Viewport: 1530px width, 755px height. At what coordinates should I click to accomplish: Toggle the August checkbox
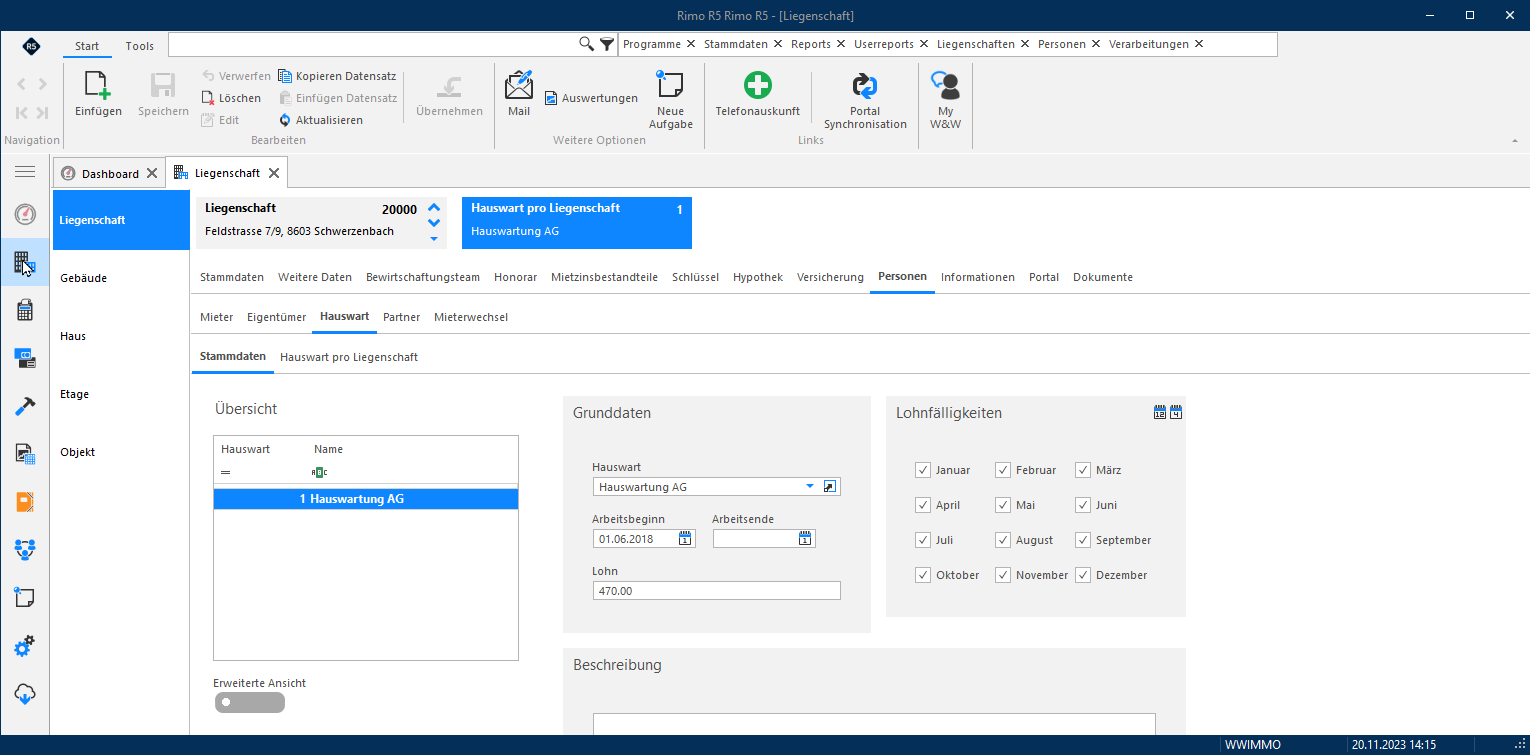point(1003,540)
